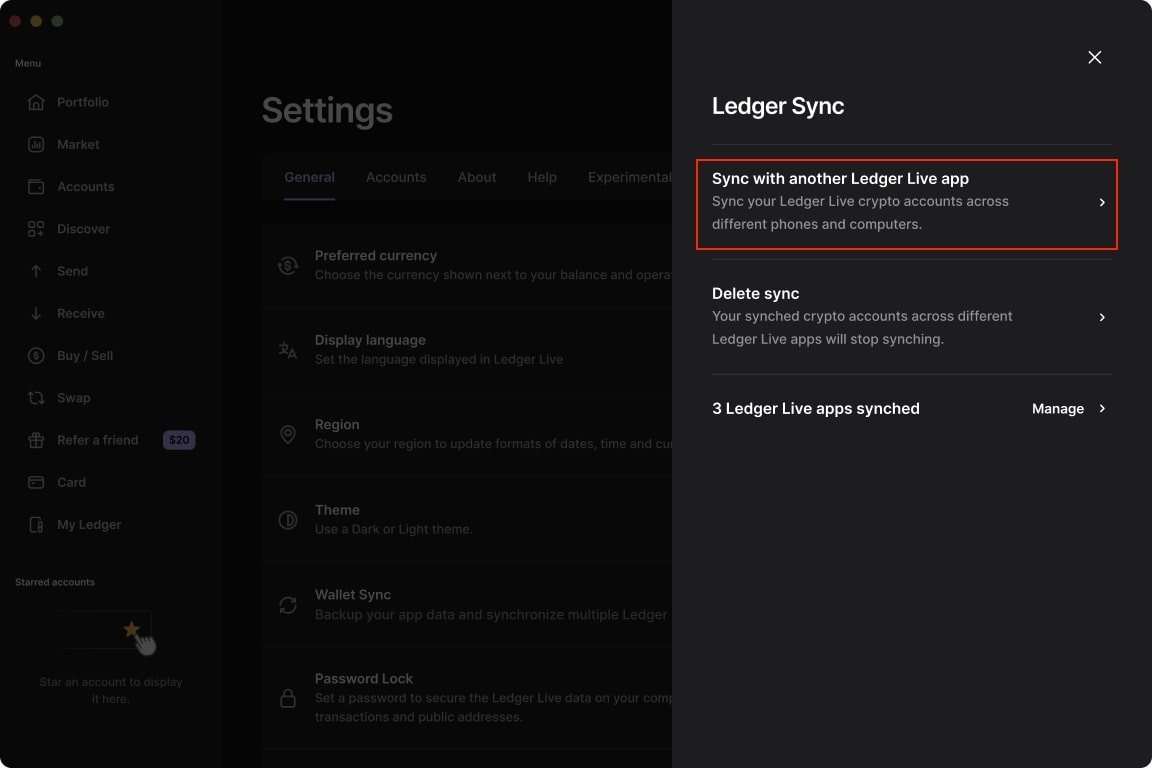Open the Market chart icon
1152x768 pixels.
click(36, 144)
